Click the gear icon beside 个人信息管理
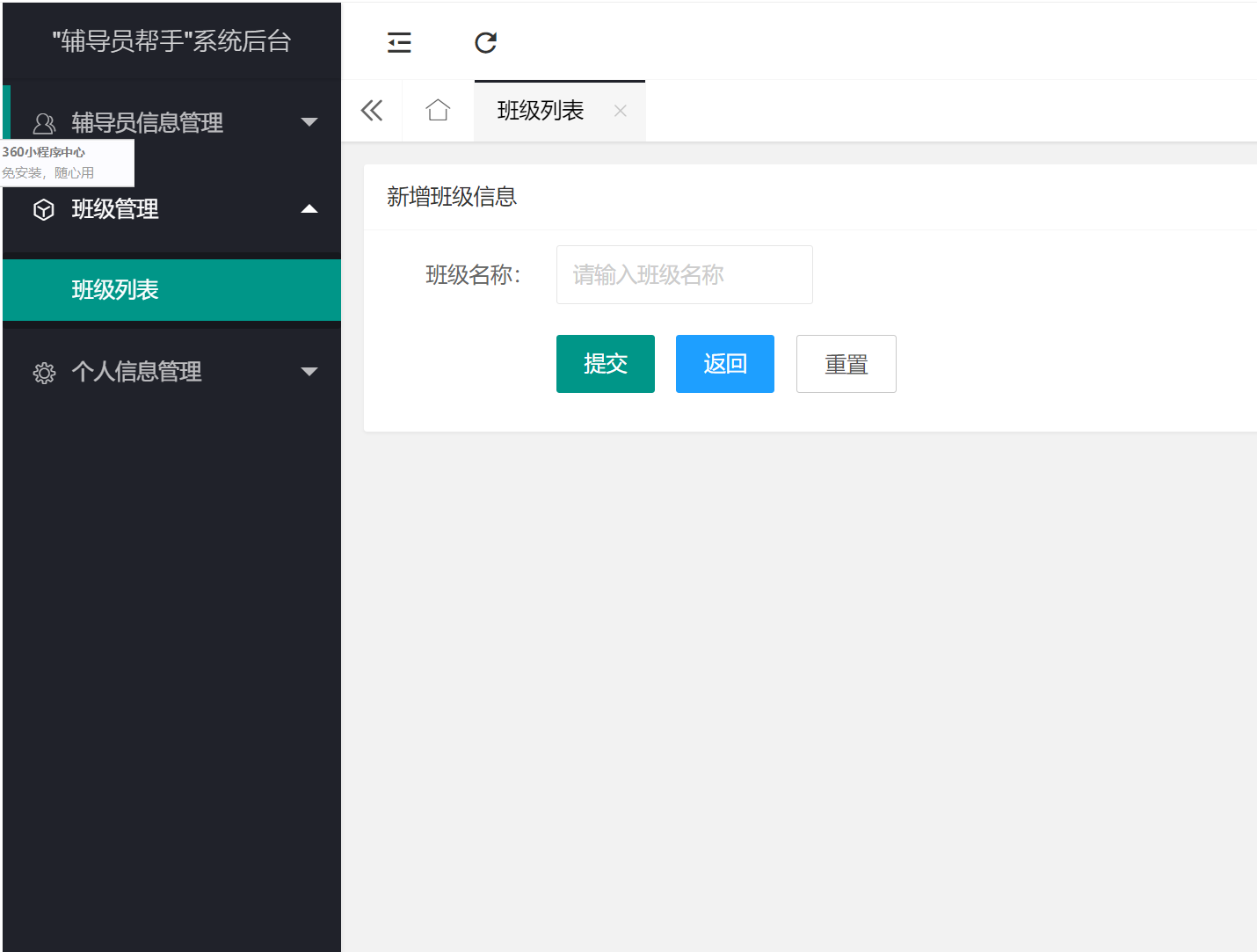Image resolution: width=1257 pixels, height=952 pixels. (44, 373)
